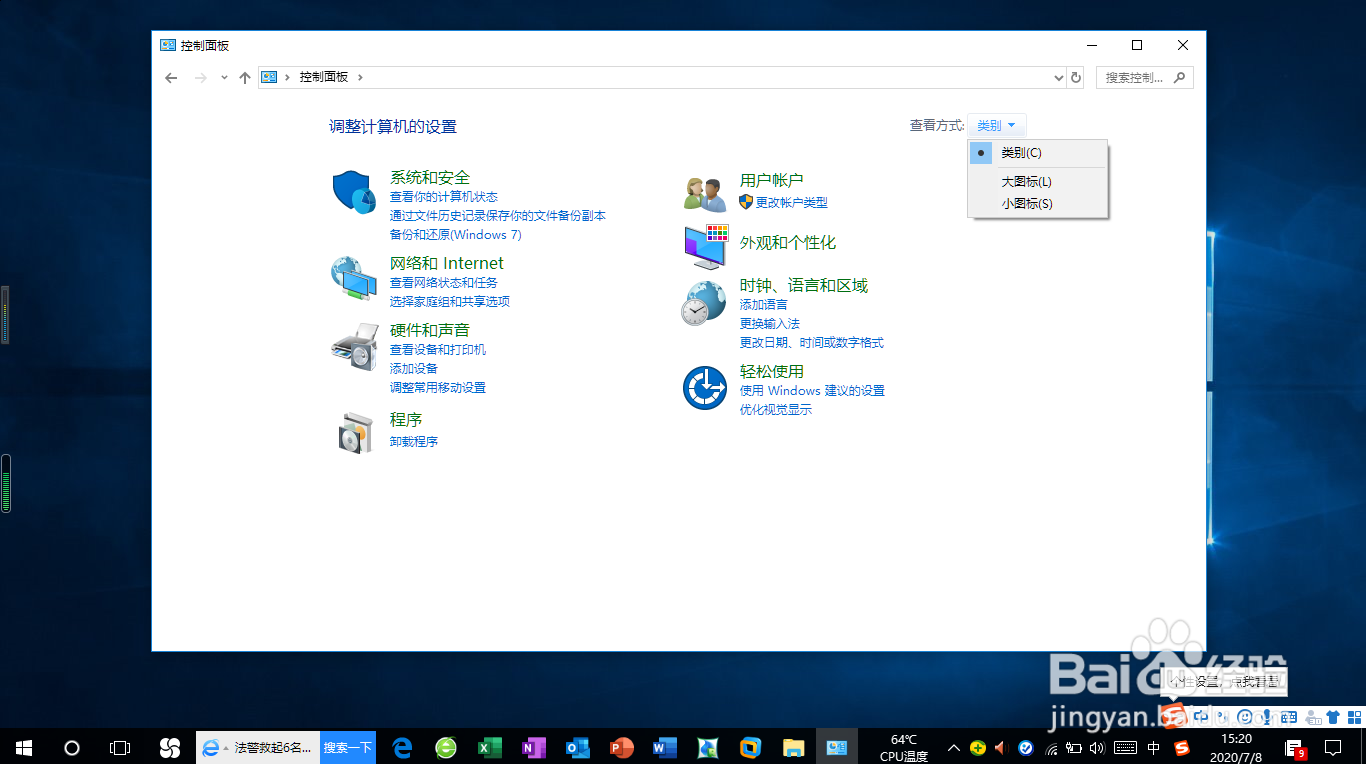
Task: Open Task View on the taskbar
Action: [x=120, y=747]
